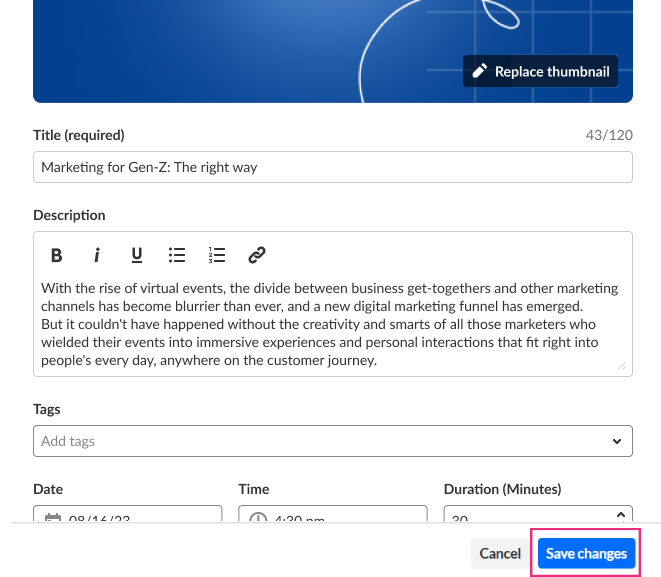661x577 pixels.
Task: Click the Title (required) label
Action: tap(79, 135)
